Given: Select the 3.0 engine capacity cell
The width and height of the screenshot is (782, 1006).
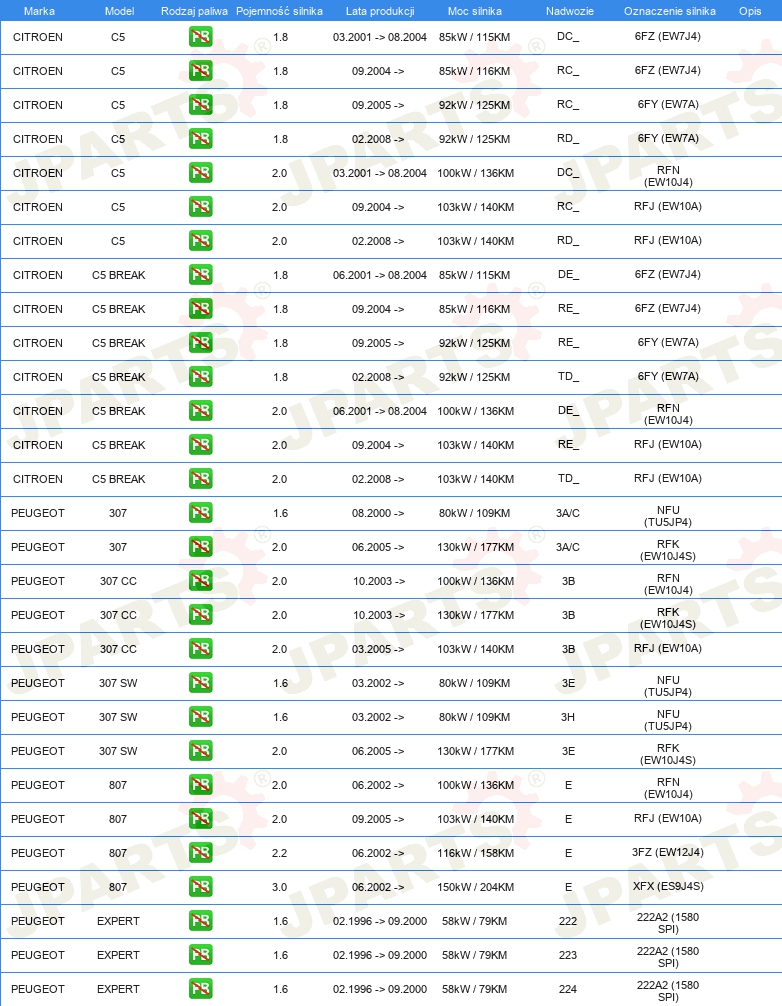Looking at the screenshot, I should point(280,887).
